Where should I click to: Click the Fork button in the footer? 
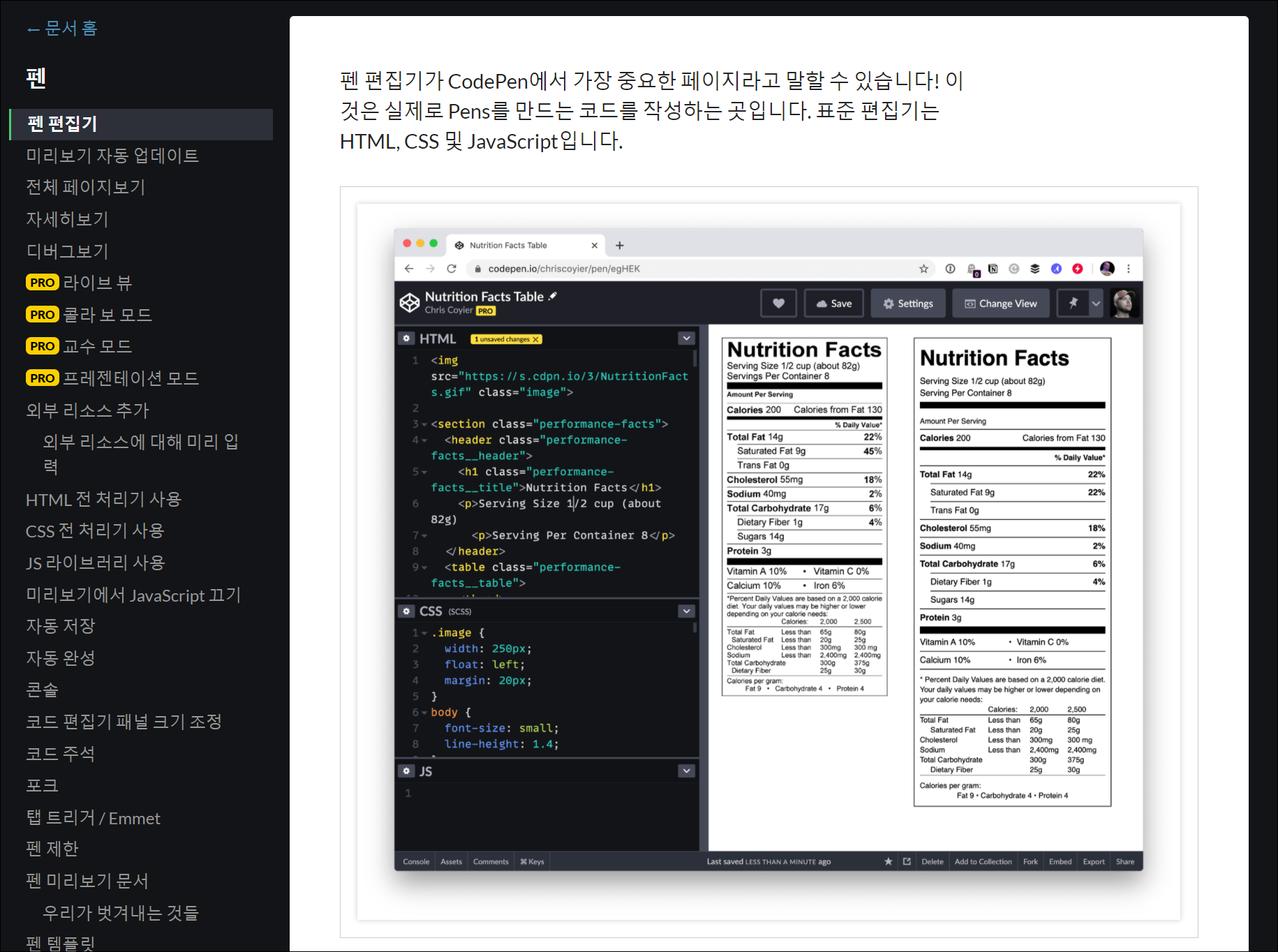(x=1031, y=862)
